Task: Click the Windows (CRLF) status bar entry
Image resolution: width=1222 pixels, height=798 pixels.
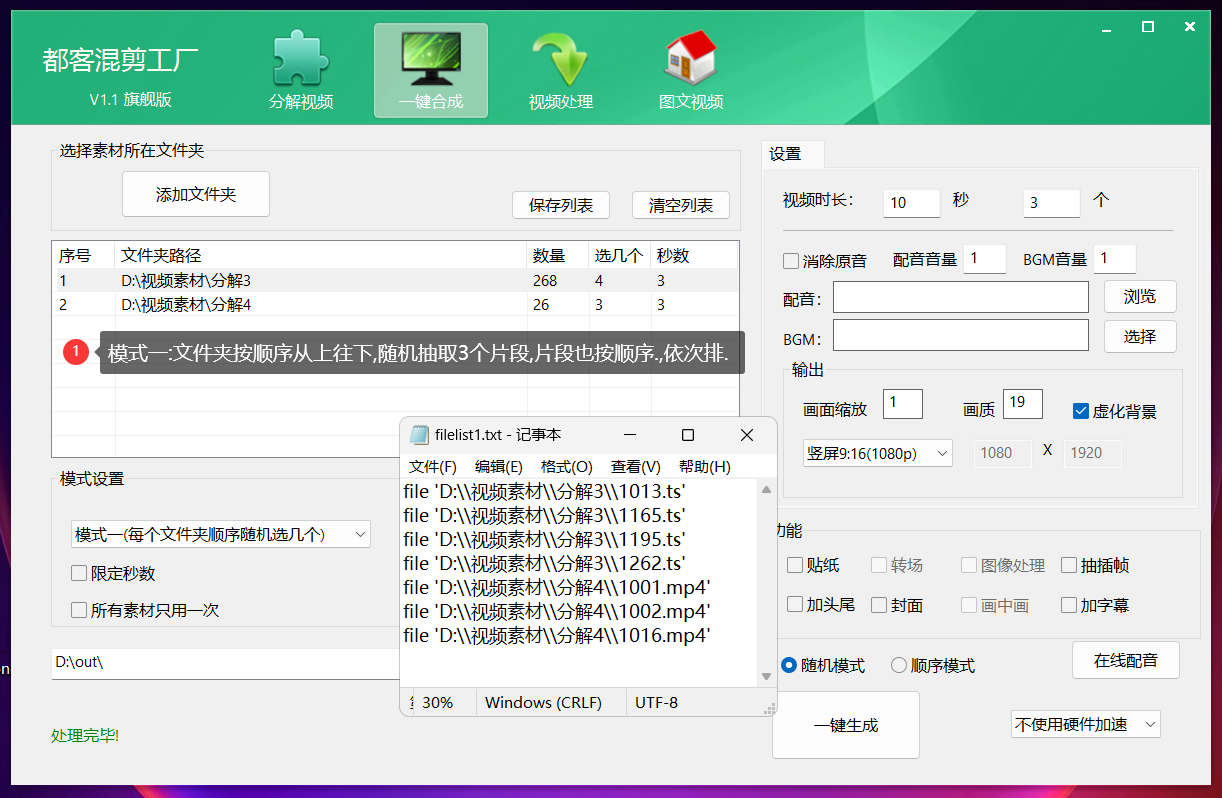Action: (544, 702)
